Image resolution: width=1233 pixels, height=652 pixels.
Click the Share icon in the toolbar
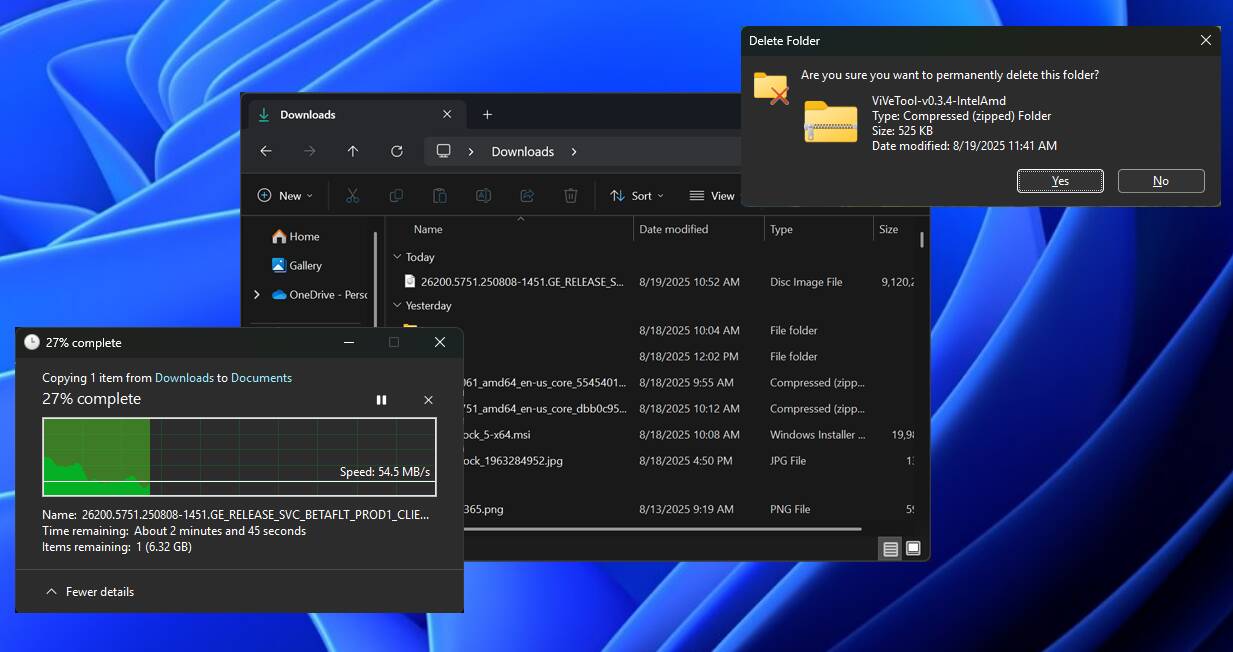pyautogui.click(x=527, y=195)
